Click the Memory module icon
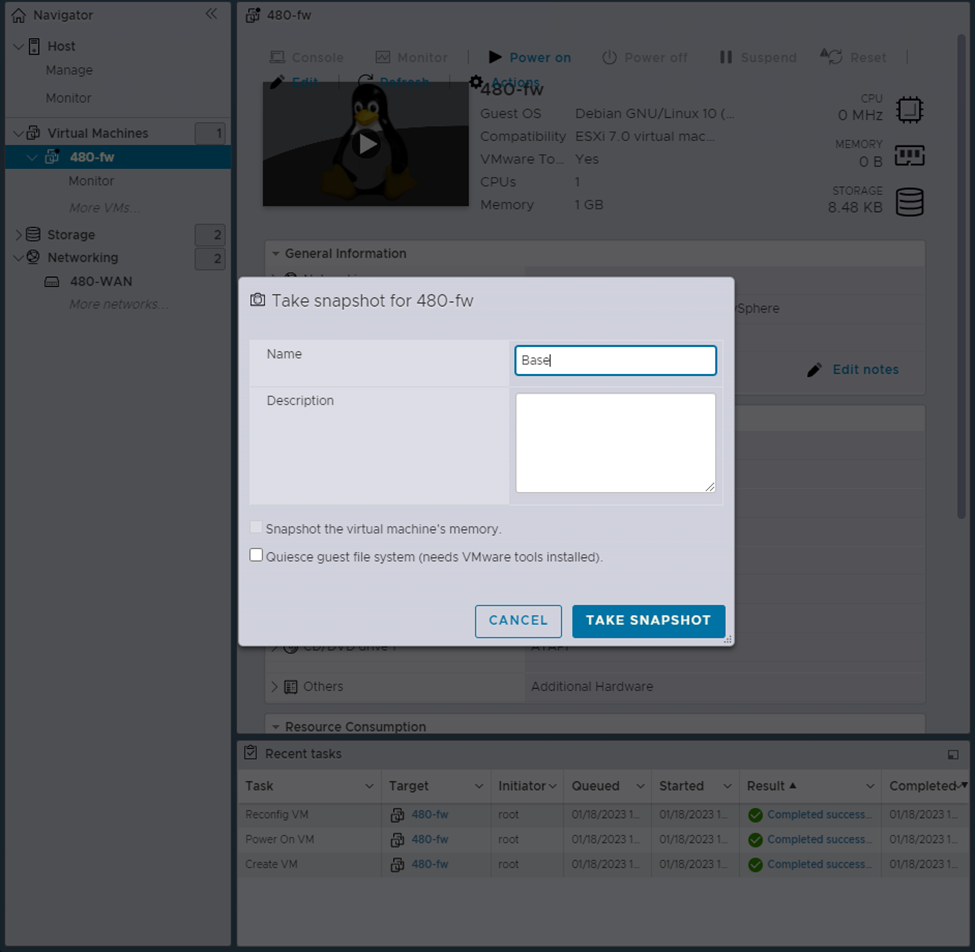975x952 pixels. tap(910, 155)
